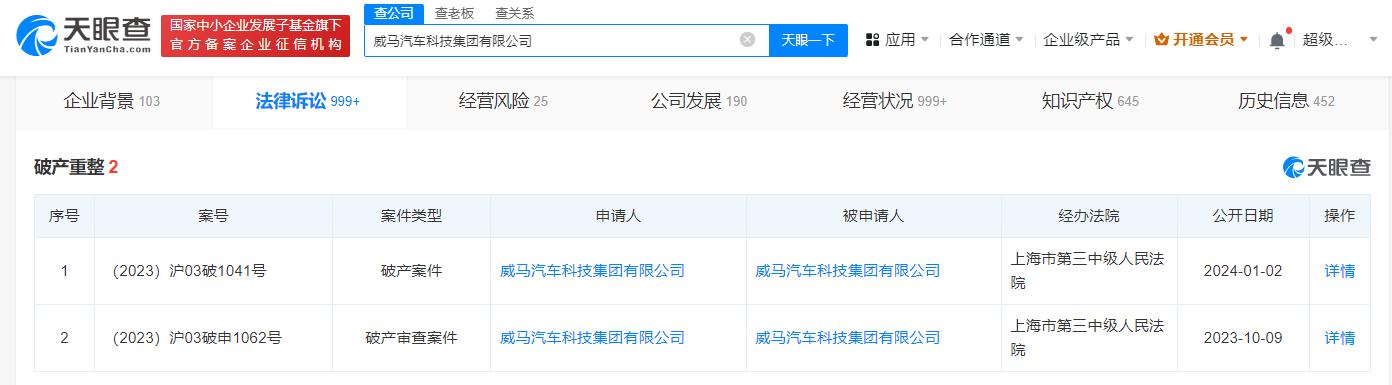Click the 开通会员 crown icon
1392x385 pixels.
point(1161,40)
